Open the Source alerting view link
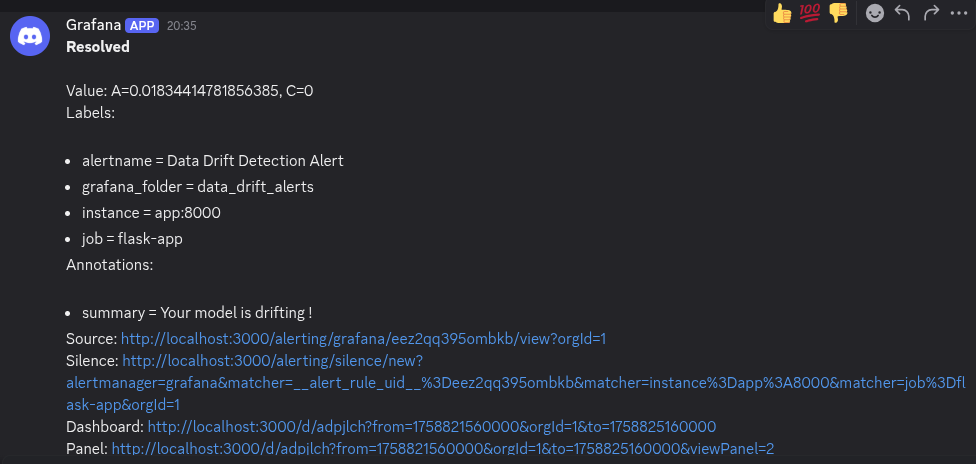Image resolution: width=976 pixels, height=464 pixels. click(x=363, y=339)
